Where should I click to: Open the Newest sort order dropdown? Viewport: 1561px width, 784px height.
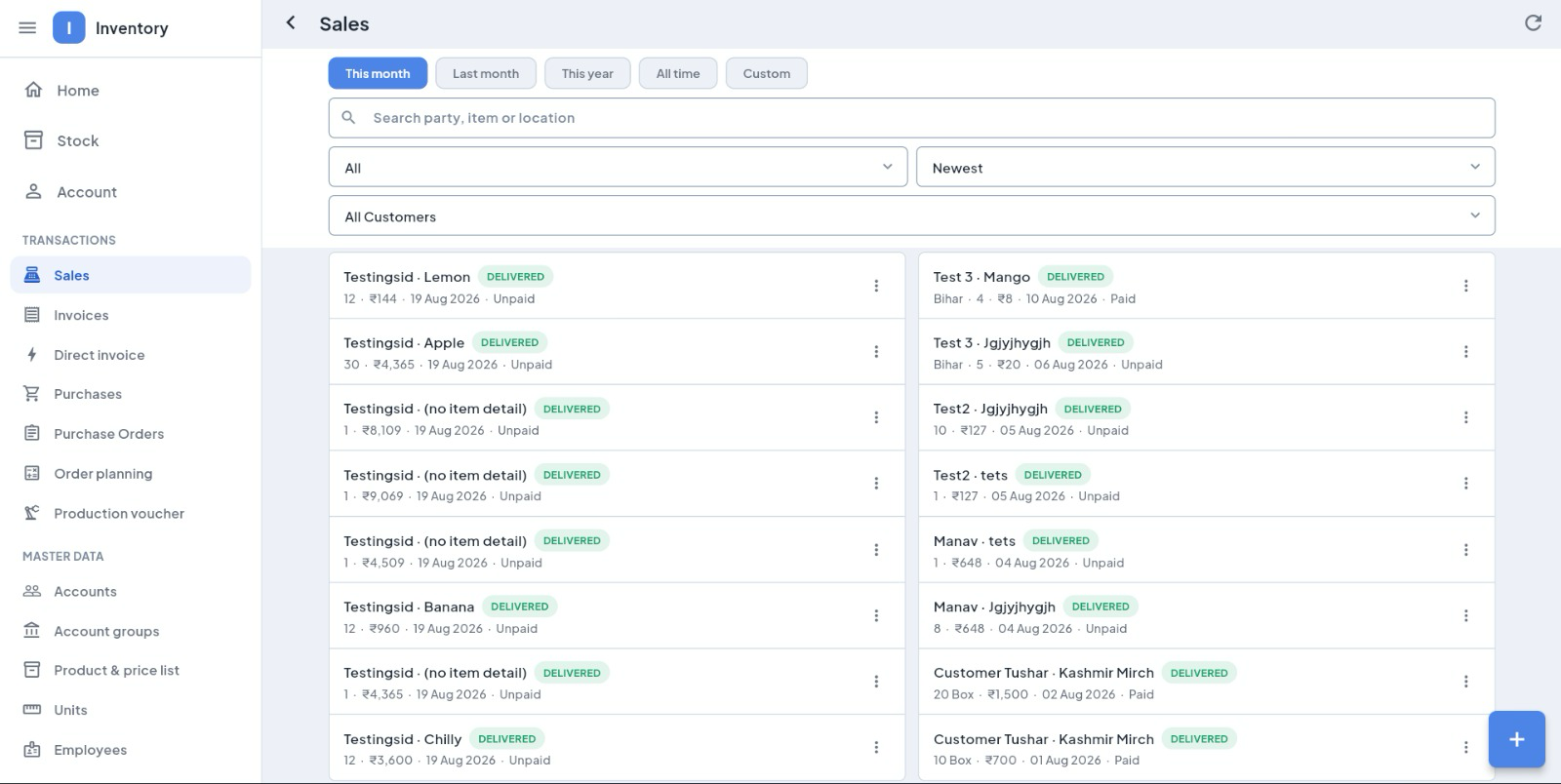(1205, 167)
